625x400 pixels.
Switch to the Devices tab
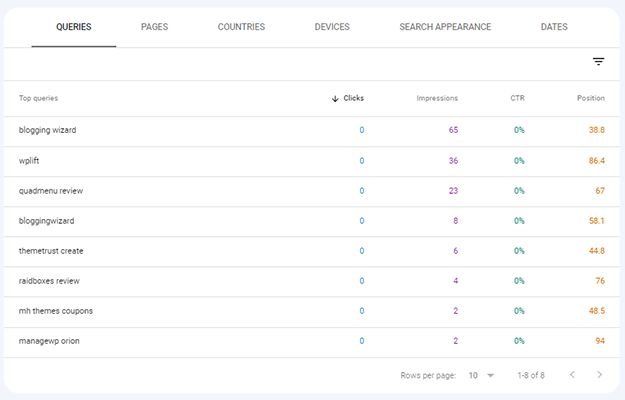(x=332, y=27)
